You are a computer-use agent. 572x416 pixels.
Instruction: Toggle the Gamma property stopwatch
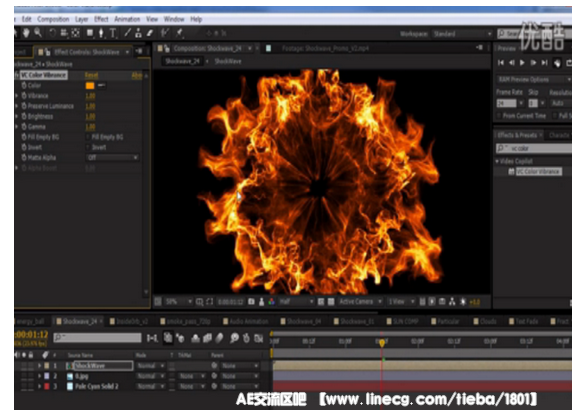24,127
